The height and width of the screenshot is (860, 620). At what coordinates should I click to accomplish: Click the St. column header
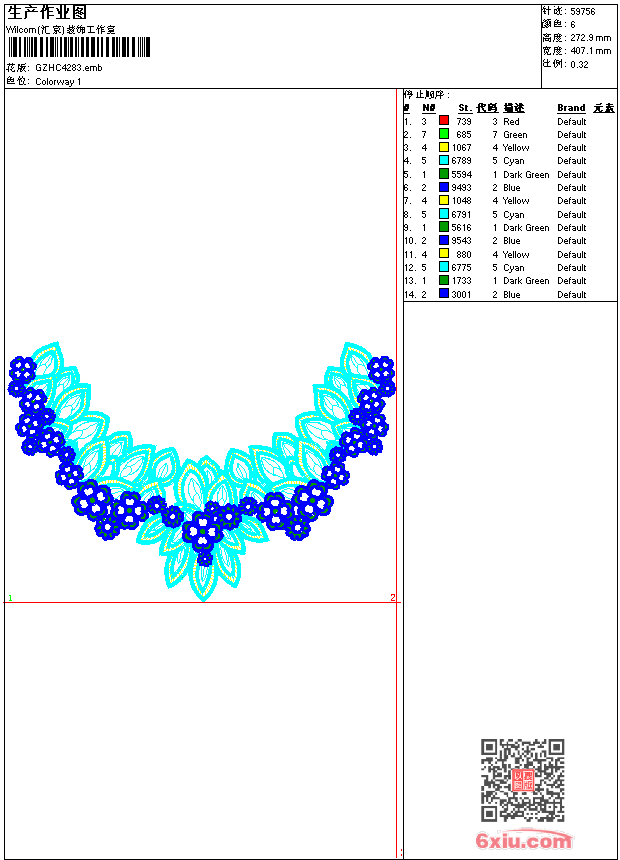465,108
